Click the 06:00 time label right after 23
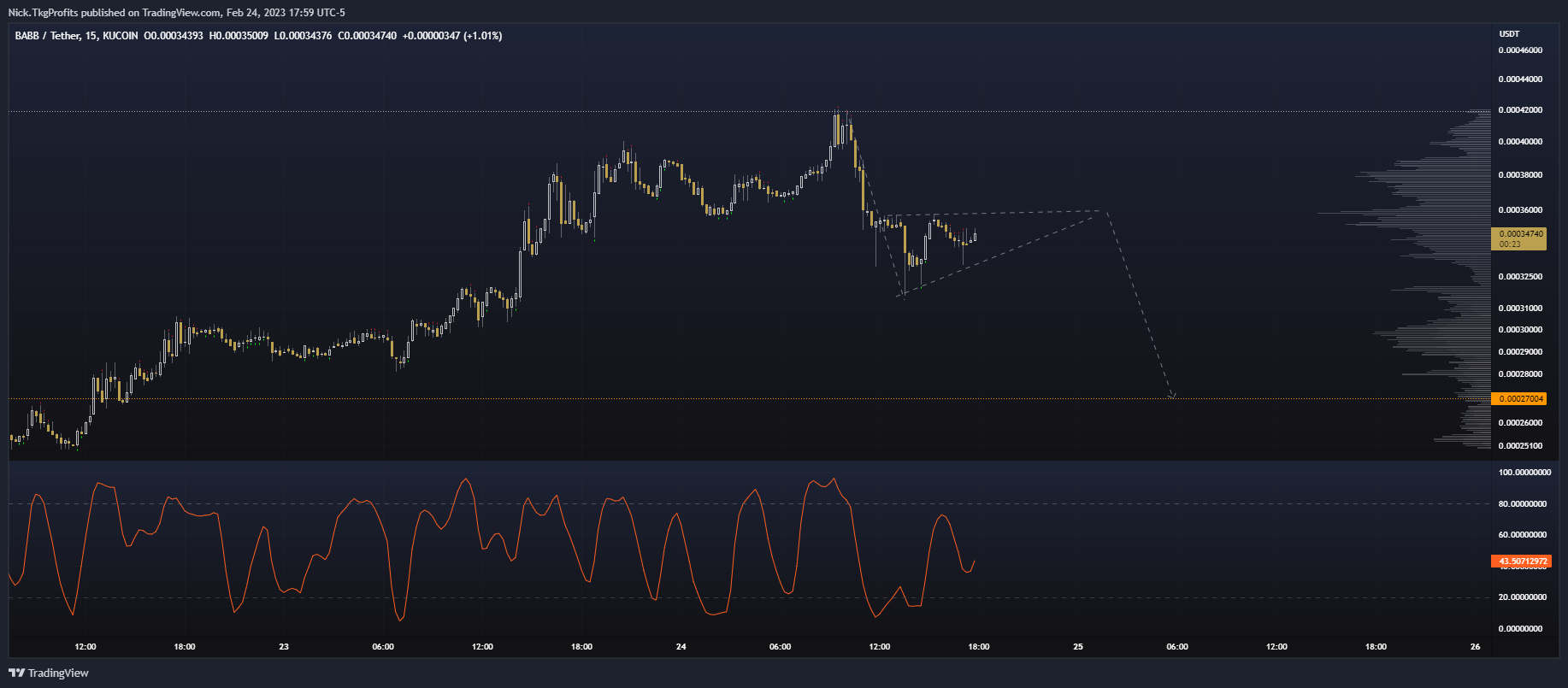Viewport: 1568px width, 688px height. (383, 647)
